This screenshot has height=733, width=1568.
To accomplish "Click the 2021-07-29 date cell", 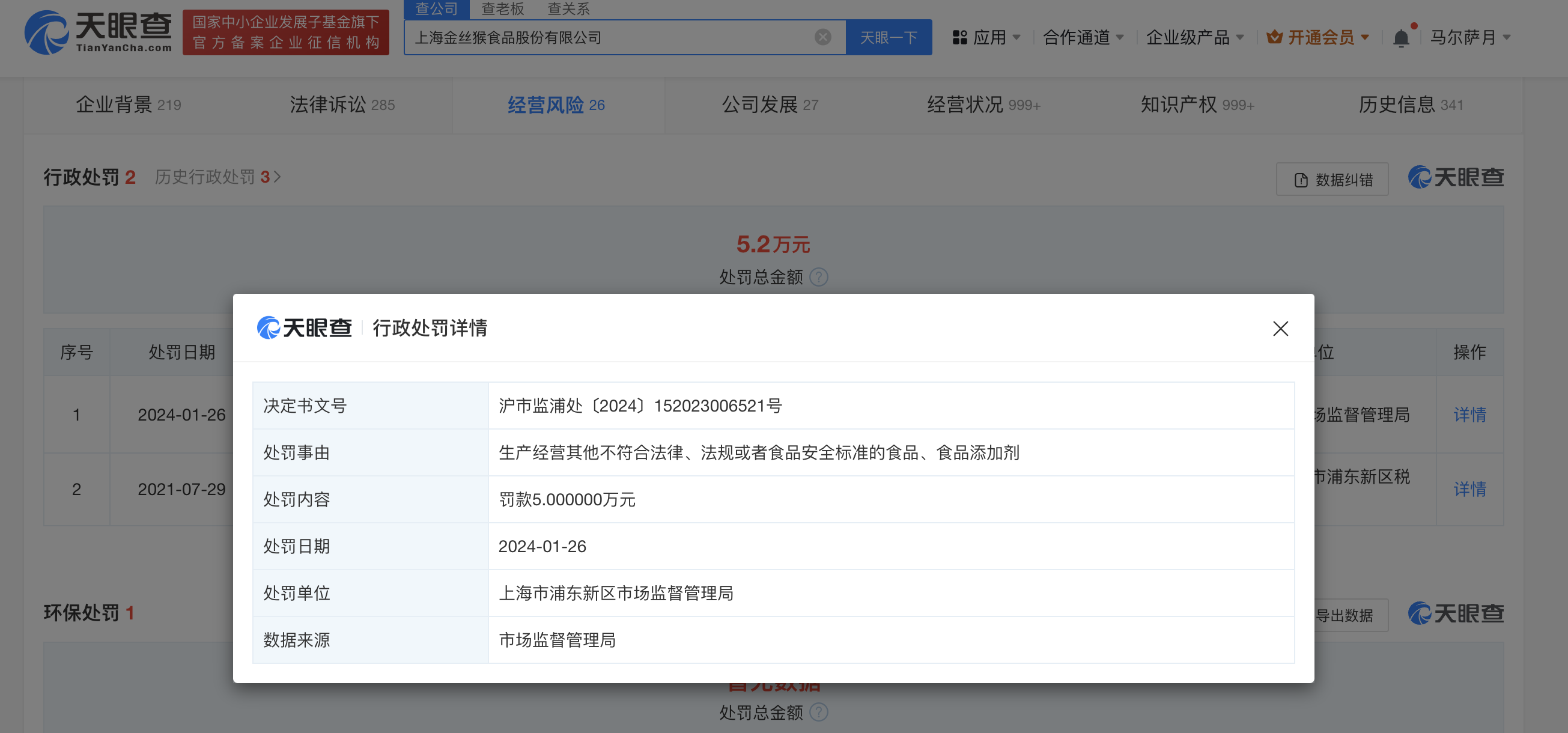I will (181, 489).
